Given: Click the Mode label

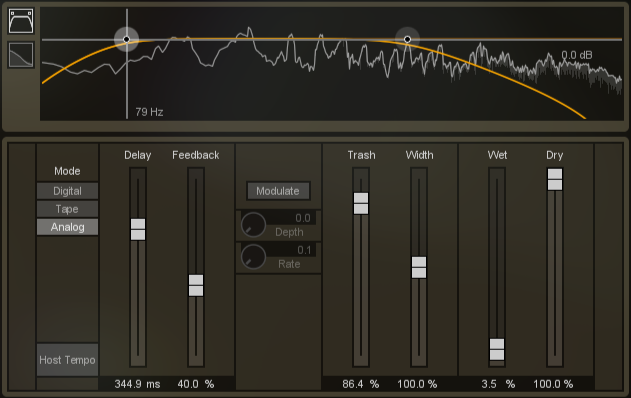Looking at the screenshot, I should pos(67,171).
